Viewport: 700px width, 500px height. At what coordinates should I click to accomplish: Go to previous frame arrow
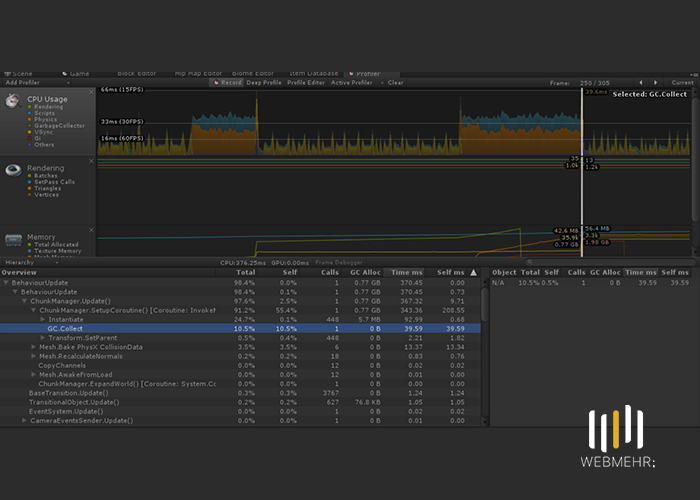click(641, 83)
